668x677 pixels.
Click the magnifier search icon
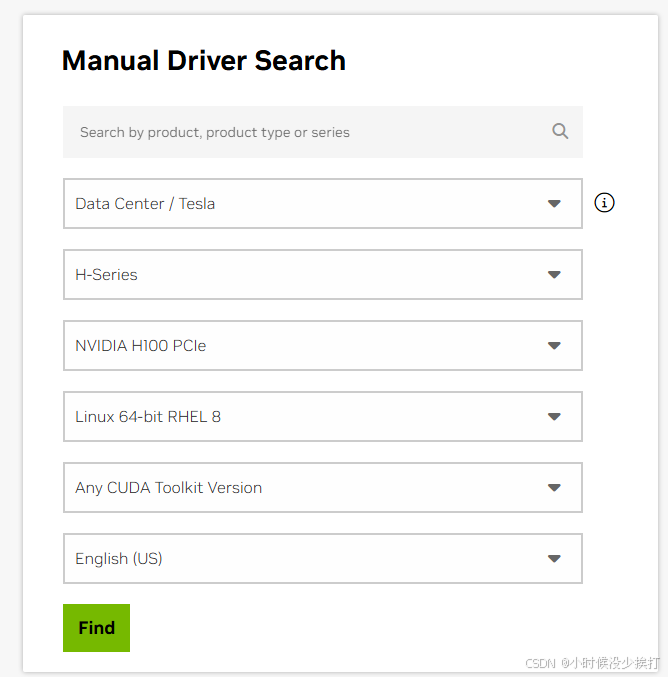click(x=560, y=131)
